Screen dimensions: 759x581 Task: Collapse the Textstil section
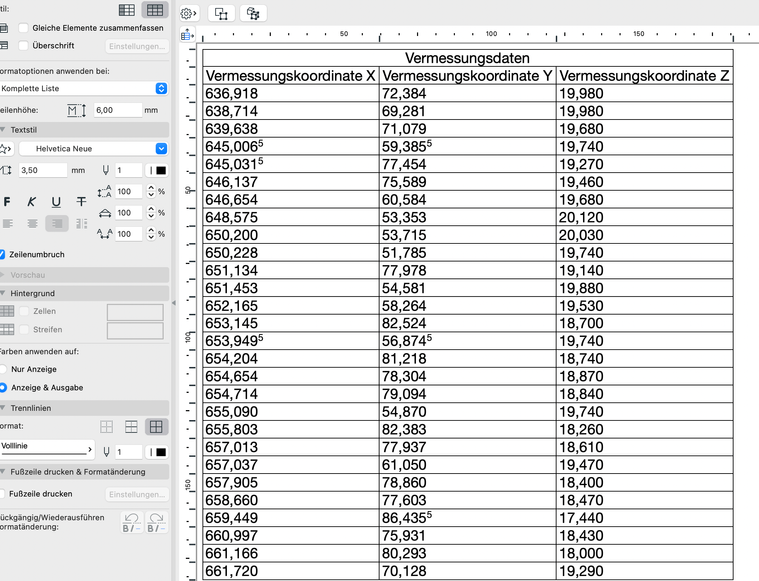click(x=3, y=130)
